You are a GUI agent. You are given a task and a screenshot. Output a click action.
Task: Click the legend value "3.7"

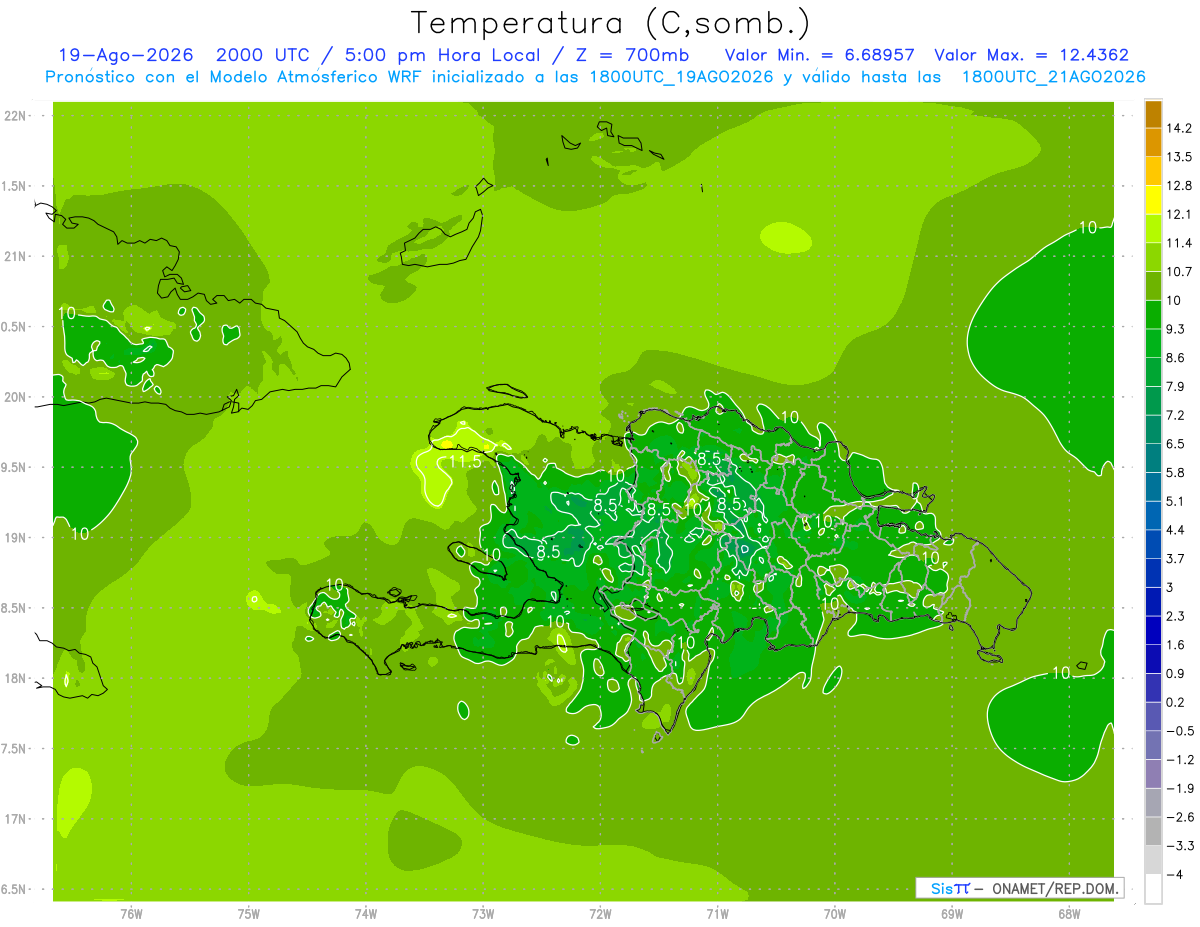click(1176, 558)
